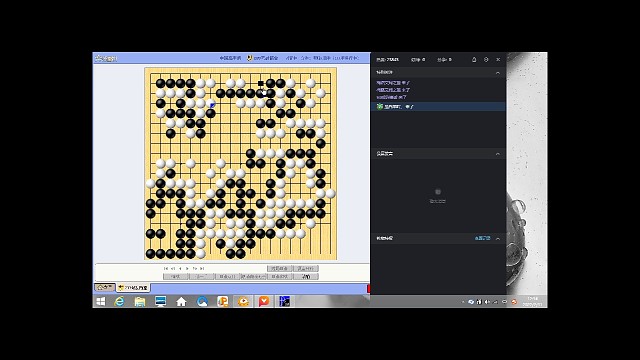The height and width of the screenshot is (360, 640).
Task: Select the third purple chat message line
Action: point(391,97)
